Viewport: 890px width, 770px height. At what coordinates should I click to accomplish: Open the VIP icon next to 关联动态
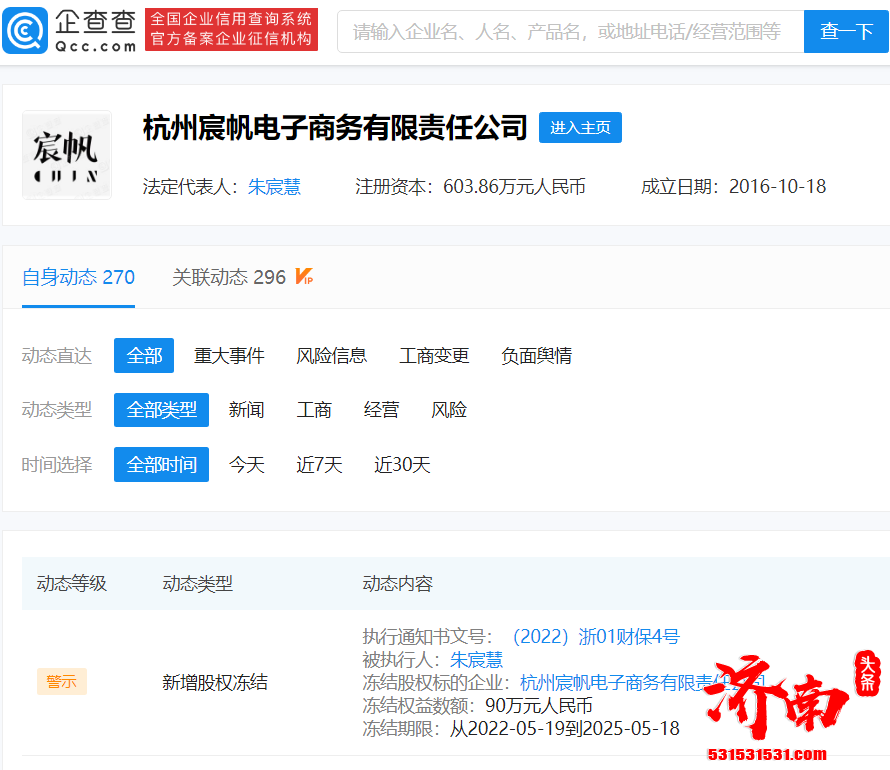(305, 277)
